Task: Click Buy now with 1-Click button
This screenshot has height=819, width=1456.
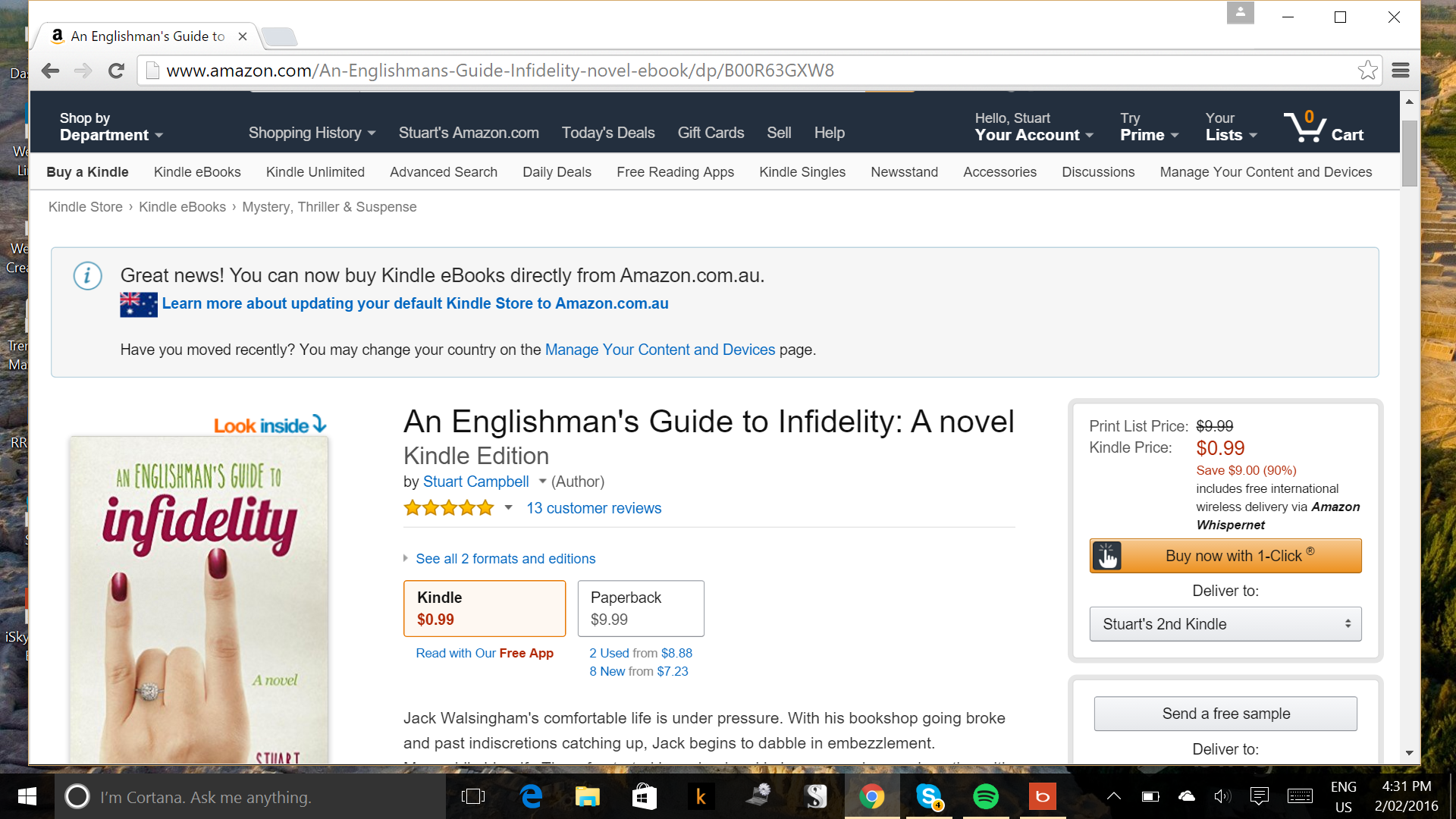Action: [1225, 556]
